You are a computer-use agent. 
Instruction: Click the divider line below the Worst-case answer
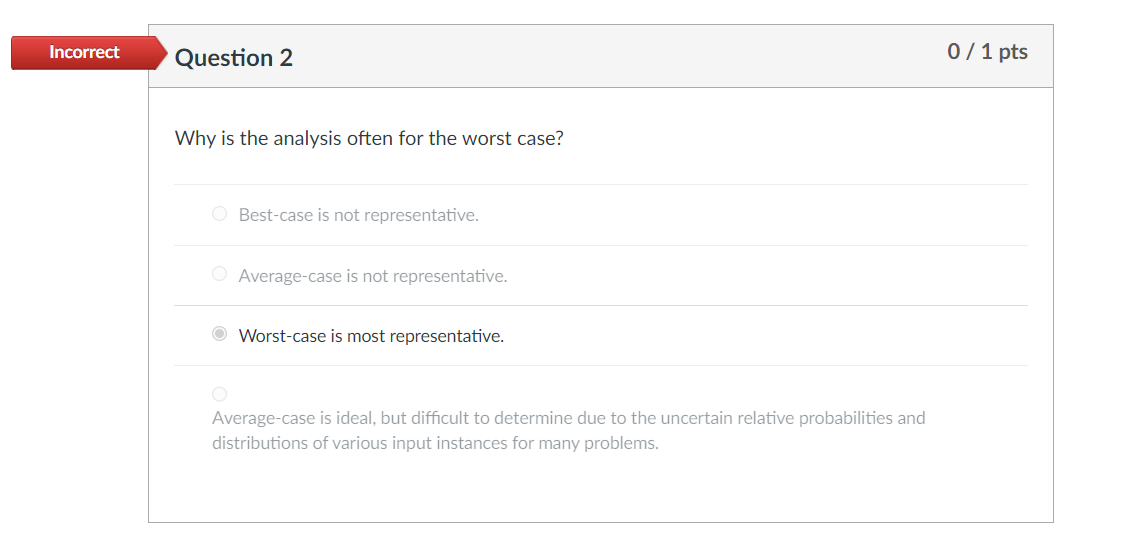[x=600, y=365]
